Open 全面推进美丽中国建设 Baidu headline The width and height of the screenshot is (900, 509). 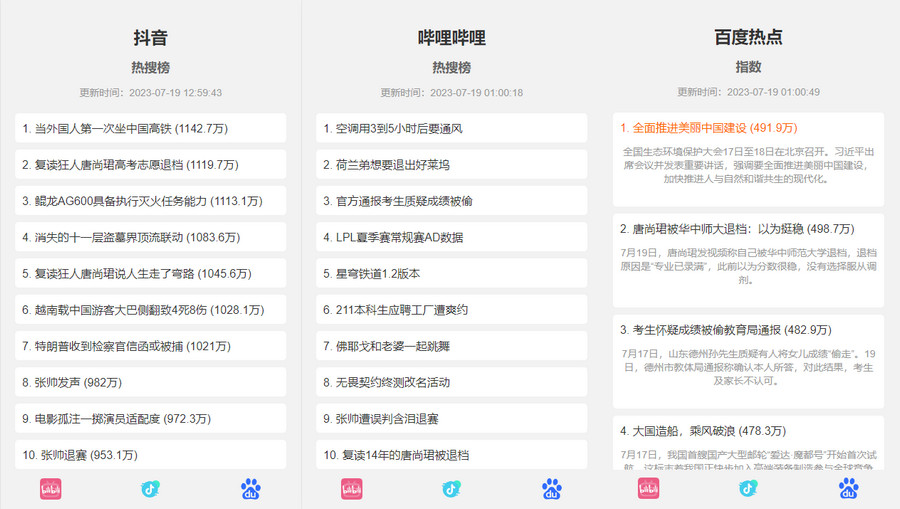pyautogui.click(x=708, y=128)
